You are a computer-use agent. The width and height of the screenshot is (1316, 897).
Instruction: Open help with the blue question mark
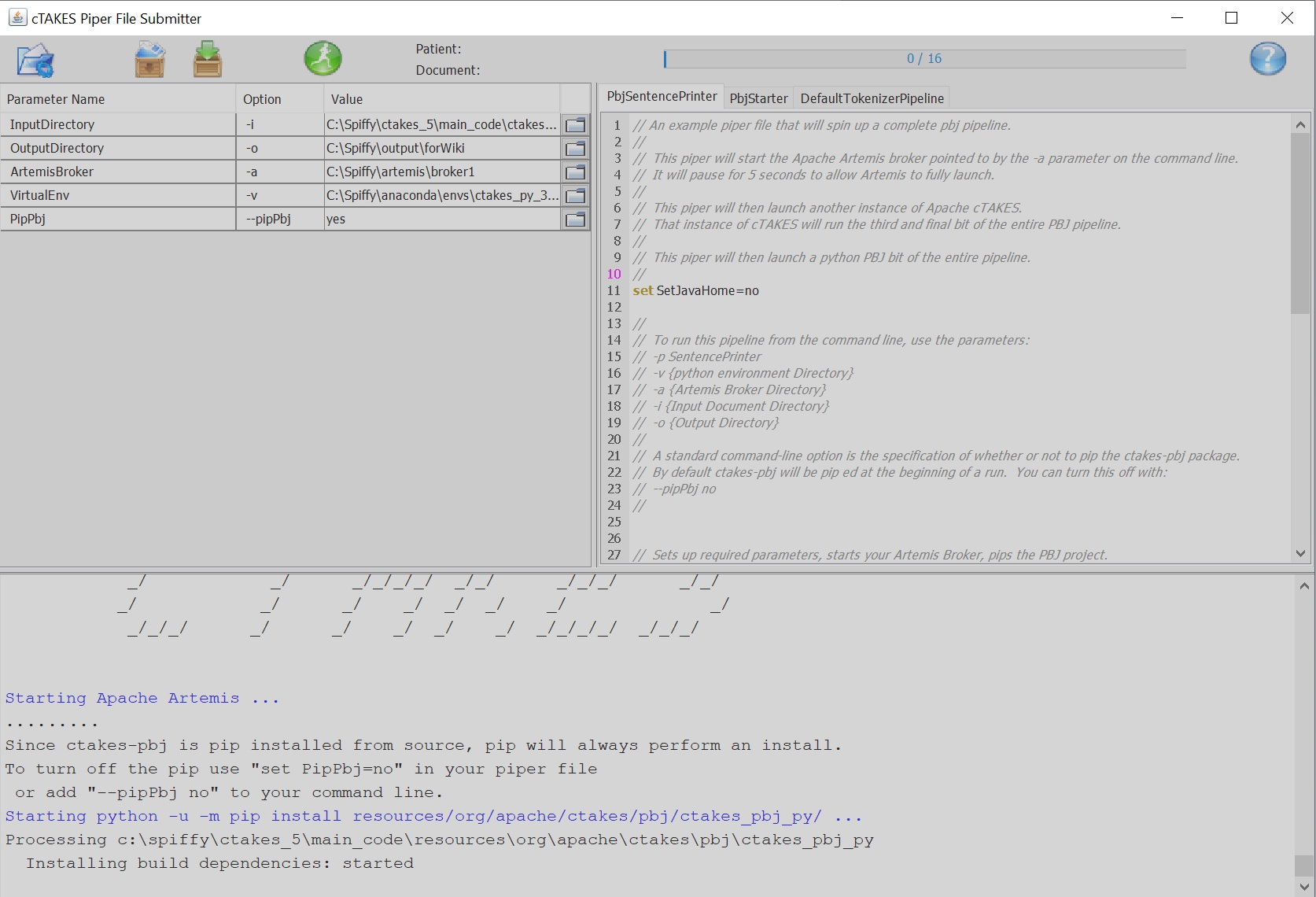point(1267,59)
